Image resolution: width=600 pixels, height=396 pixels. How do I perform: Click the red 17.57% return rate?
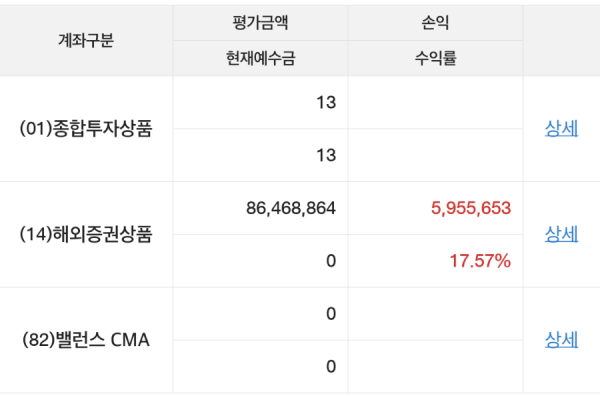(x=480, y=261)
